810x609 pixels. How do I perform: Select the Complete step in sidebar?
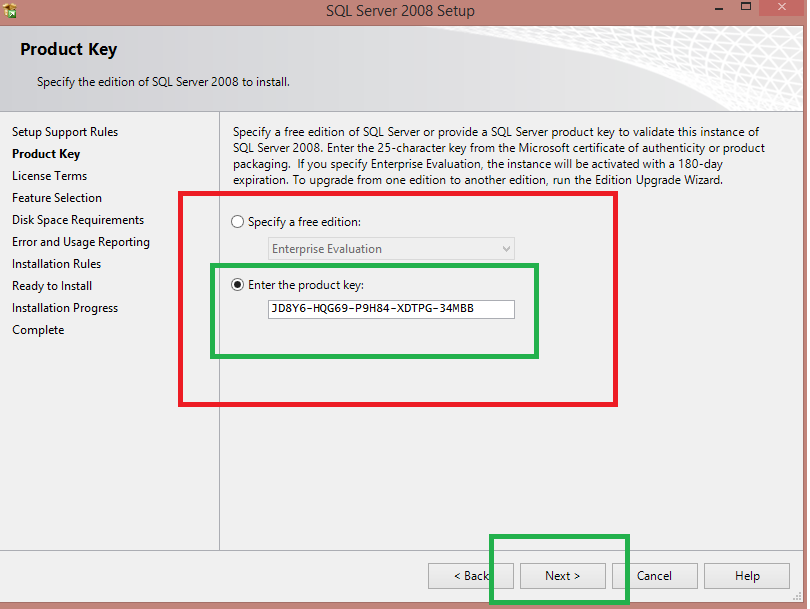click(x=38, y=330)
